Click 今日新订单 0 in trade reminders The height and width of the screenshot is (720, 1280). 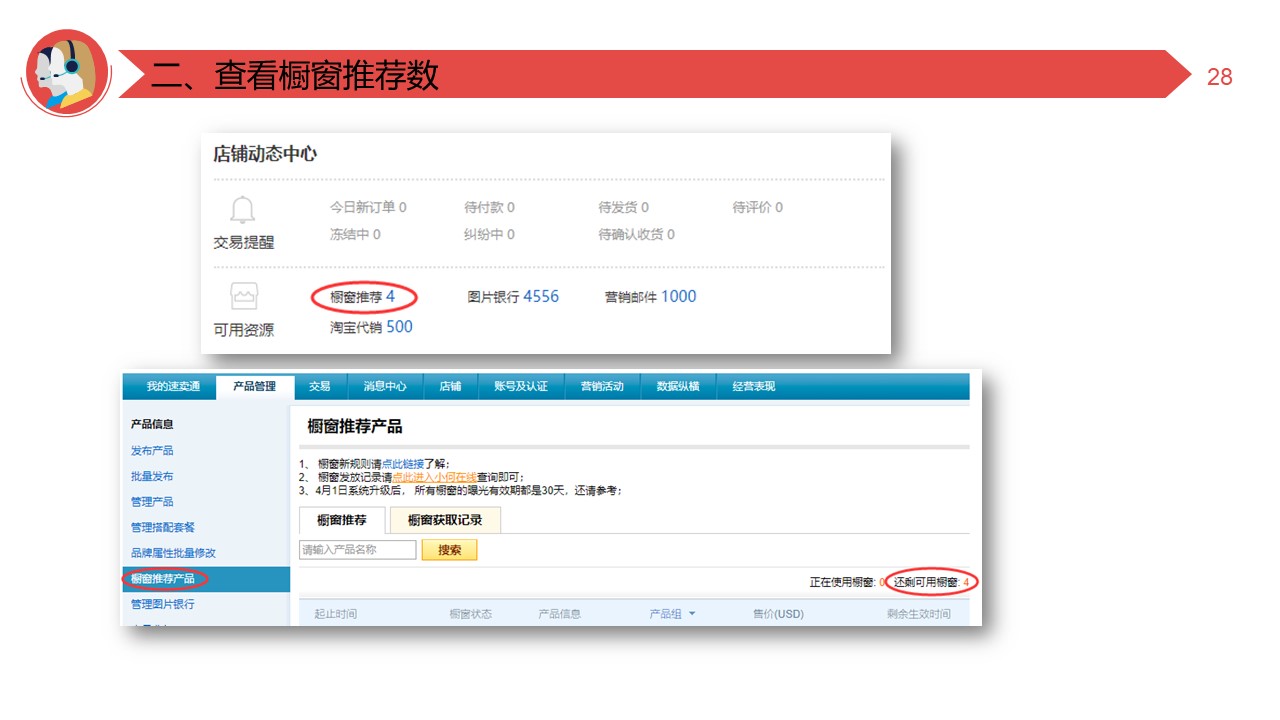tap(368, 208)
